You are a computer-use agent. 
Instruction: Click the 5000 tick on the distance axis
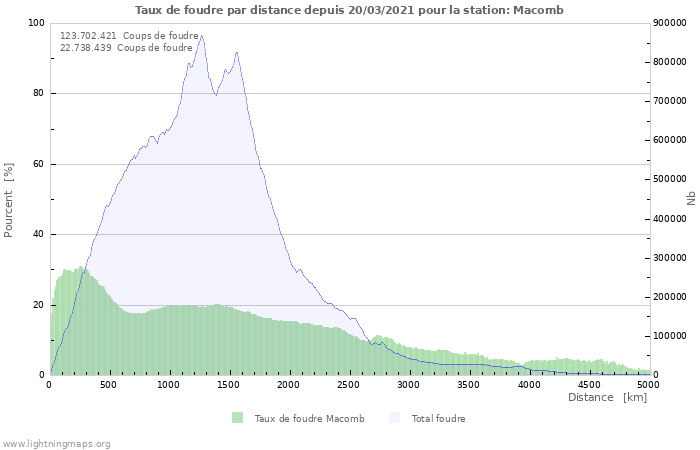tap(648, 384)
